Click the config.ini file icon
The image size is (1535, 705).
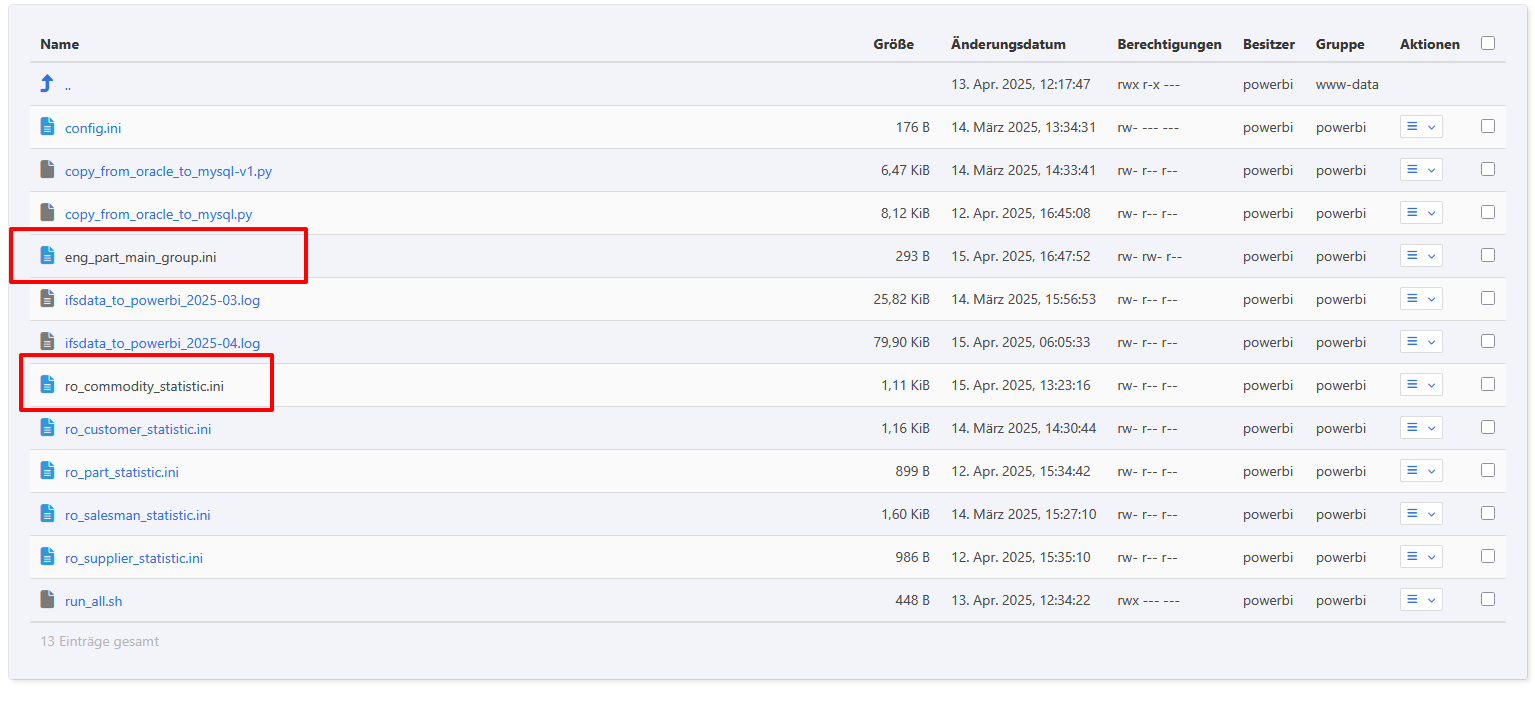pyautogui.click(x=47, y=127)
